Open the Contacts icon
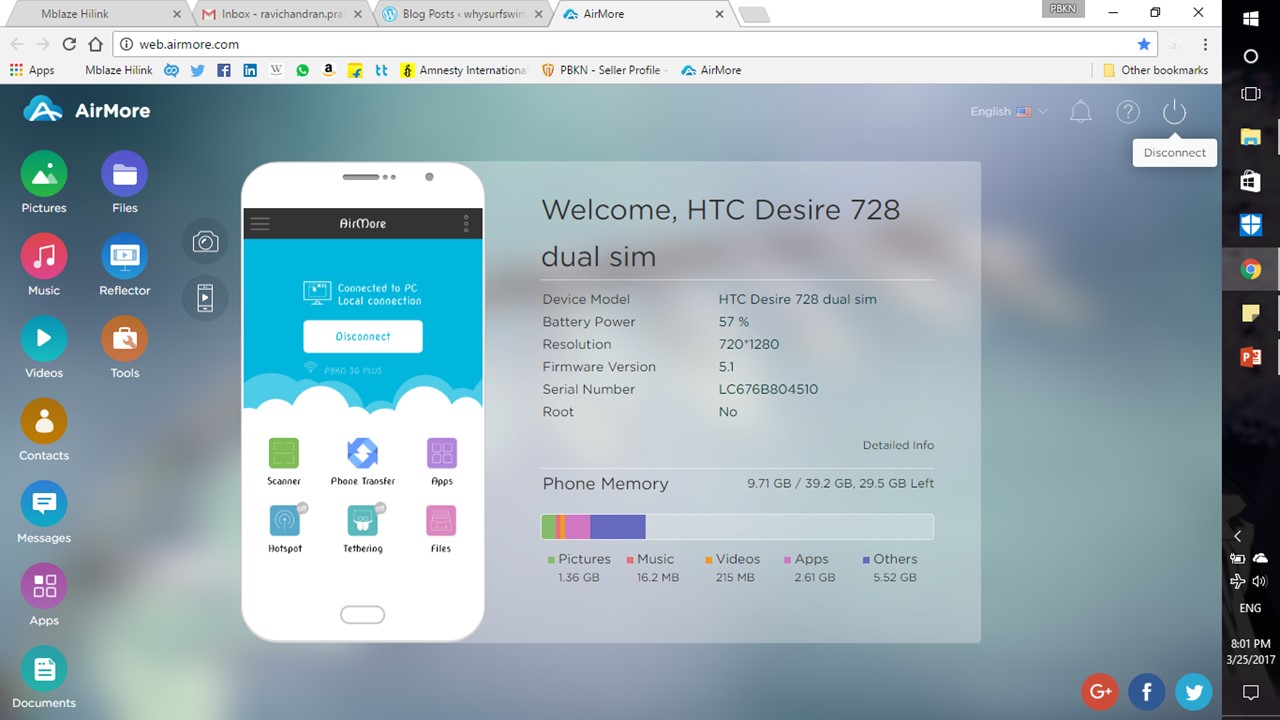The width and height of the screenshot is (1280, 720). coord(44,422)
